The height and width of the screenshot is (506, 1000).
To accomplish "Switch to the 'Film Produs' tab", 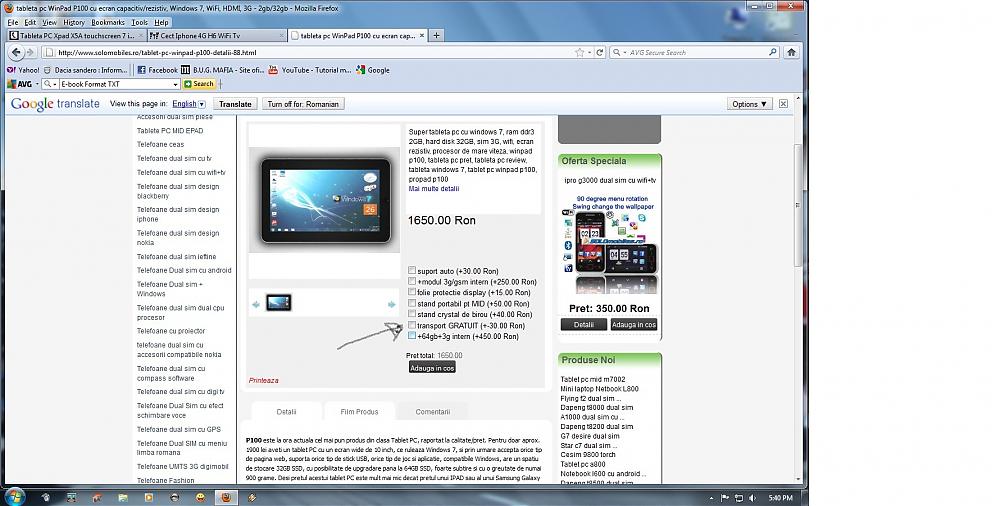I will point(359,411).
